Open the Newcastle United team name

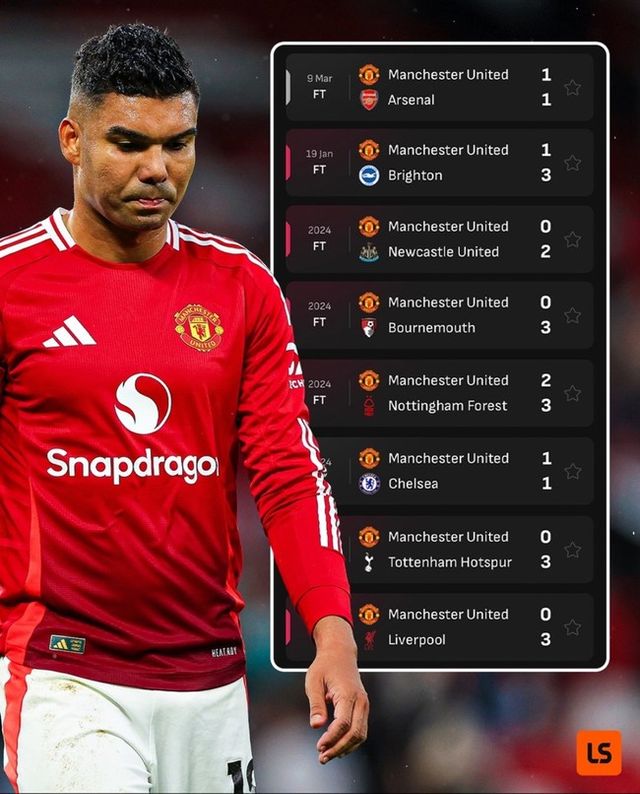coord(444,252)
